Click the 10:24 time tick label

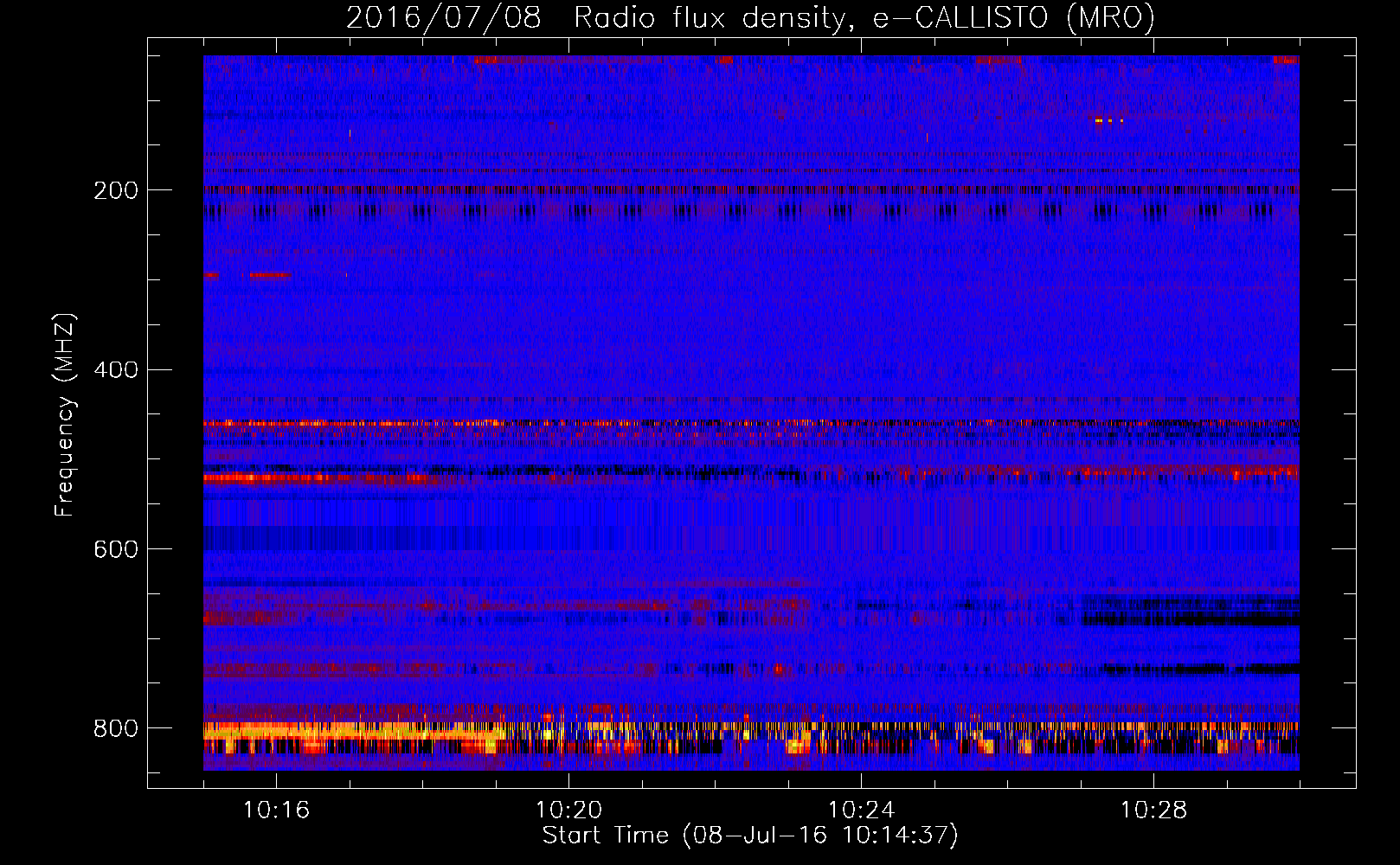click(x=861, y=810)
